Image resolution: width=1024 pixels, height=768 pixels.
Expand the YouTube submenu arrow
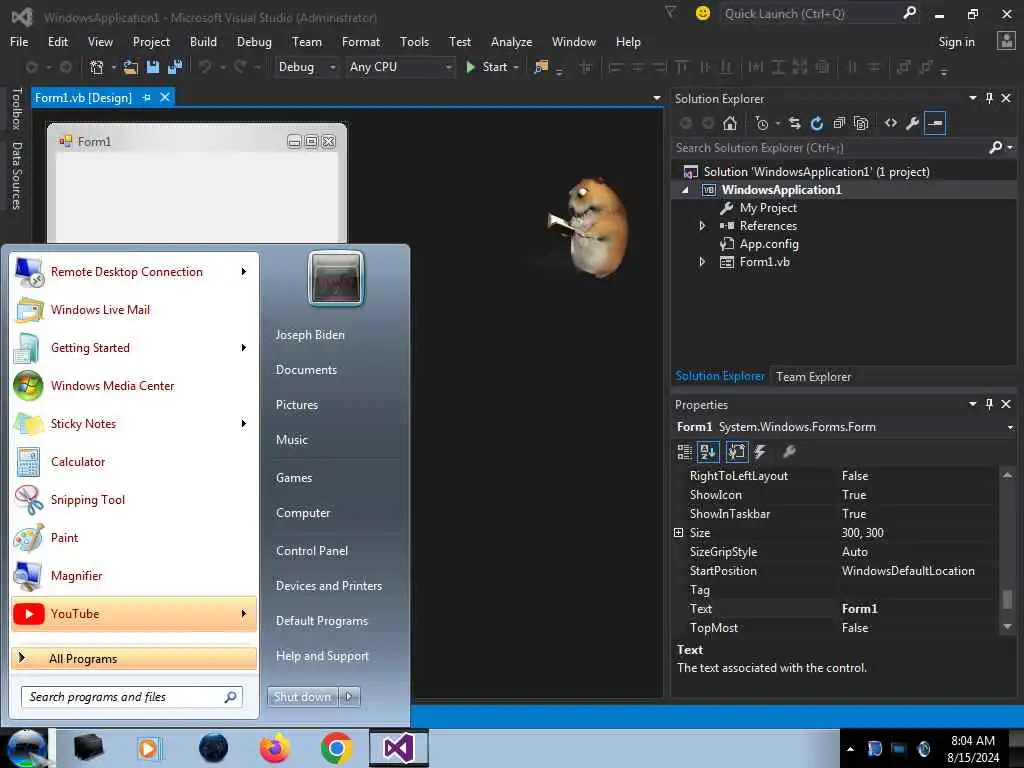coord(244,614)
